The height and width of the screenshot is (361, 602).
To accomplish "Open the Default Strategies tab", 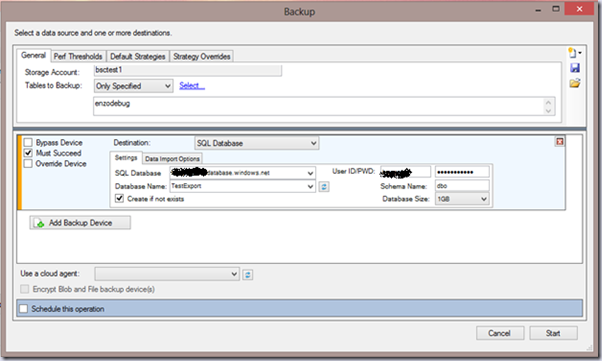I will [x=137, y=56].
